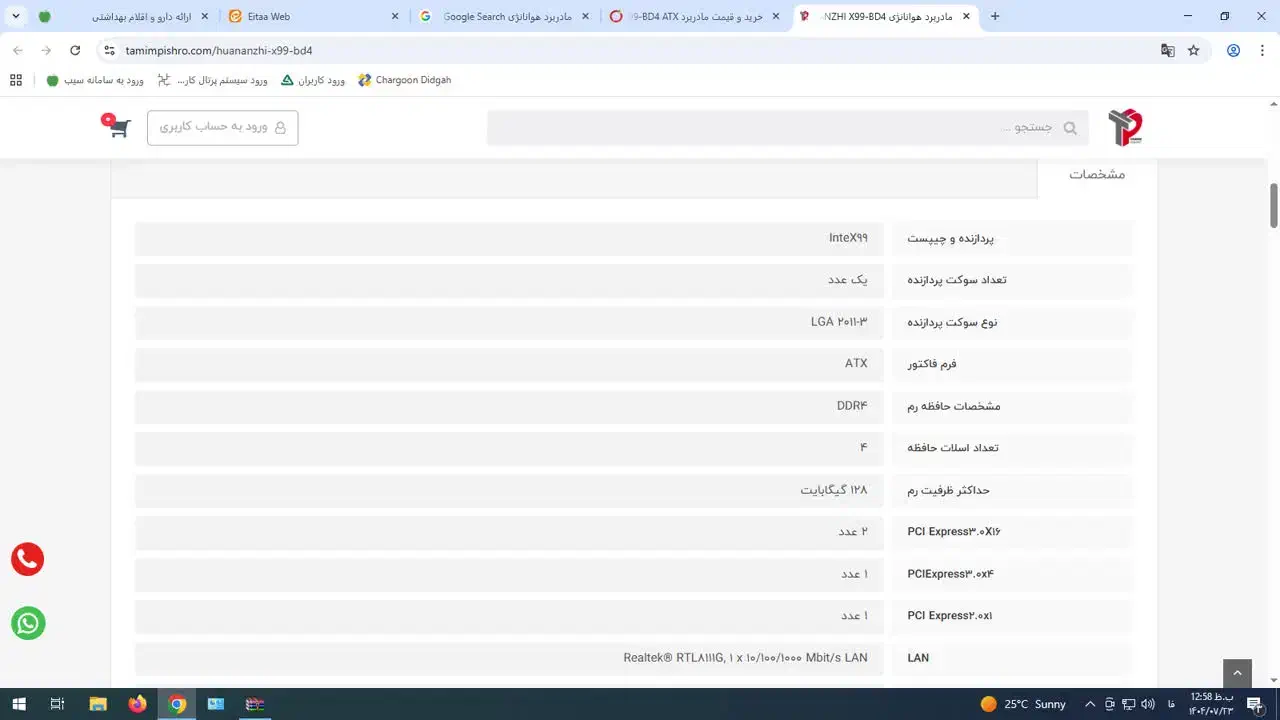
Task: Click the taskbar clock and date
Action: tap(1212, 704)
